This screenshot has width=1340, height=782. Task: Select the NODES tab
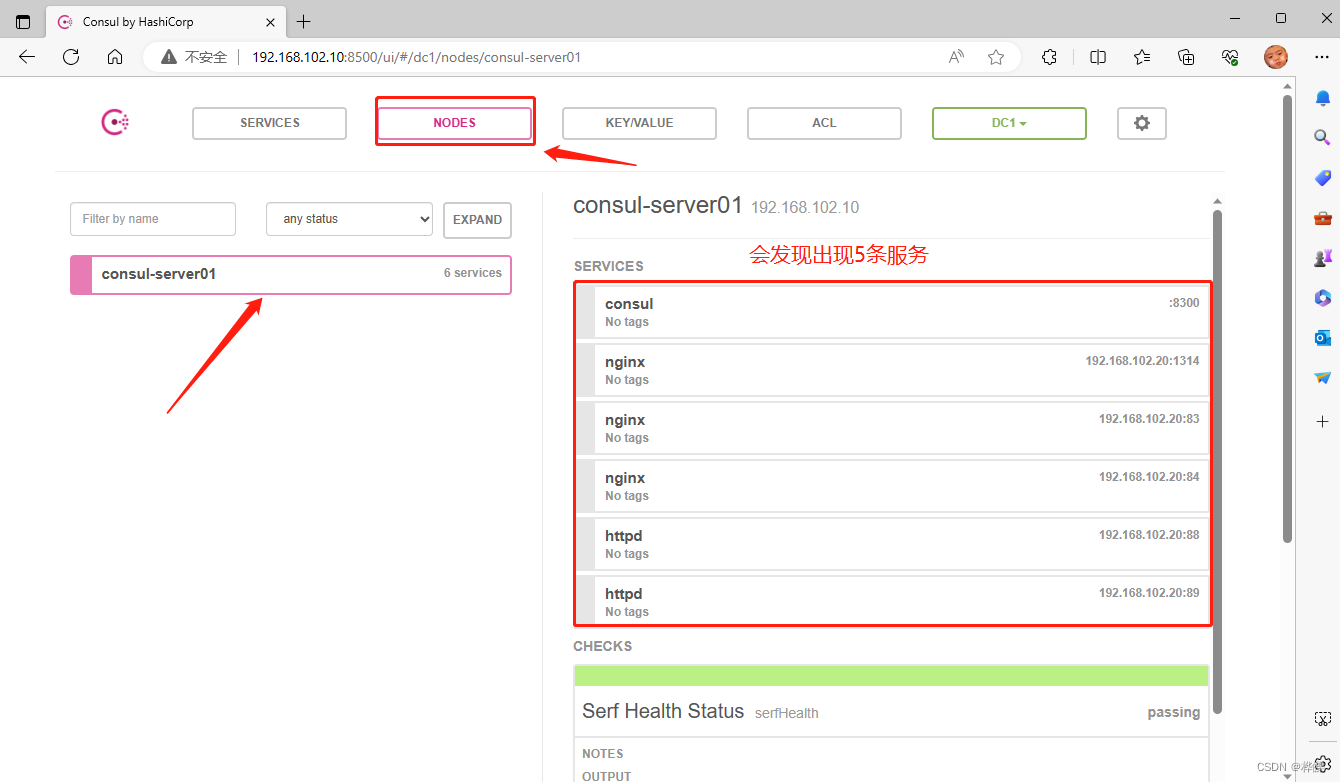(454, 123)
